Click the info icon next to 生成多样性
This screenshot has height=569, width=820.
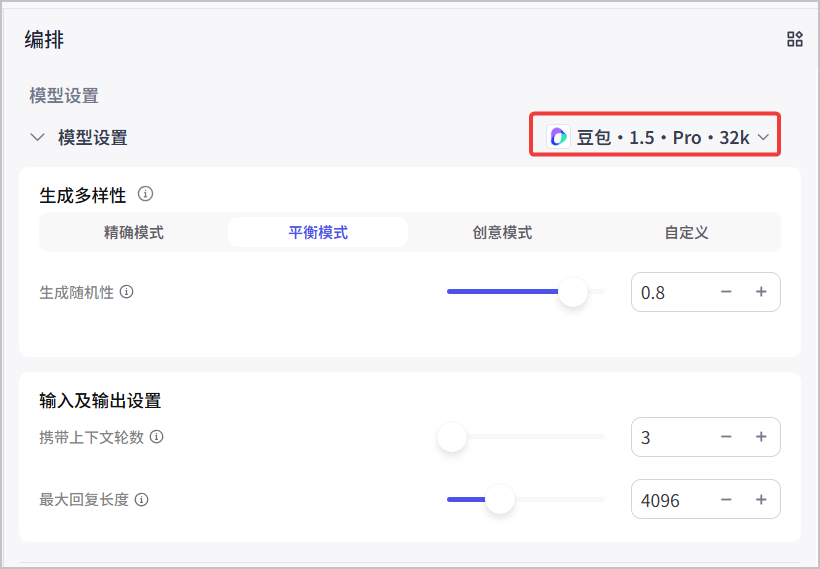click(145, 194)
